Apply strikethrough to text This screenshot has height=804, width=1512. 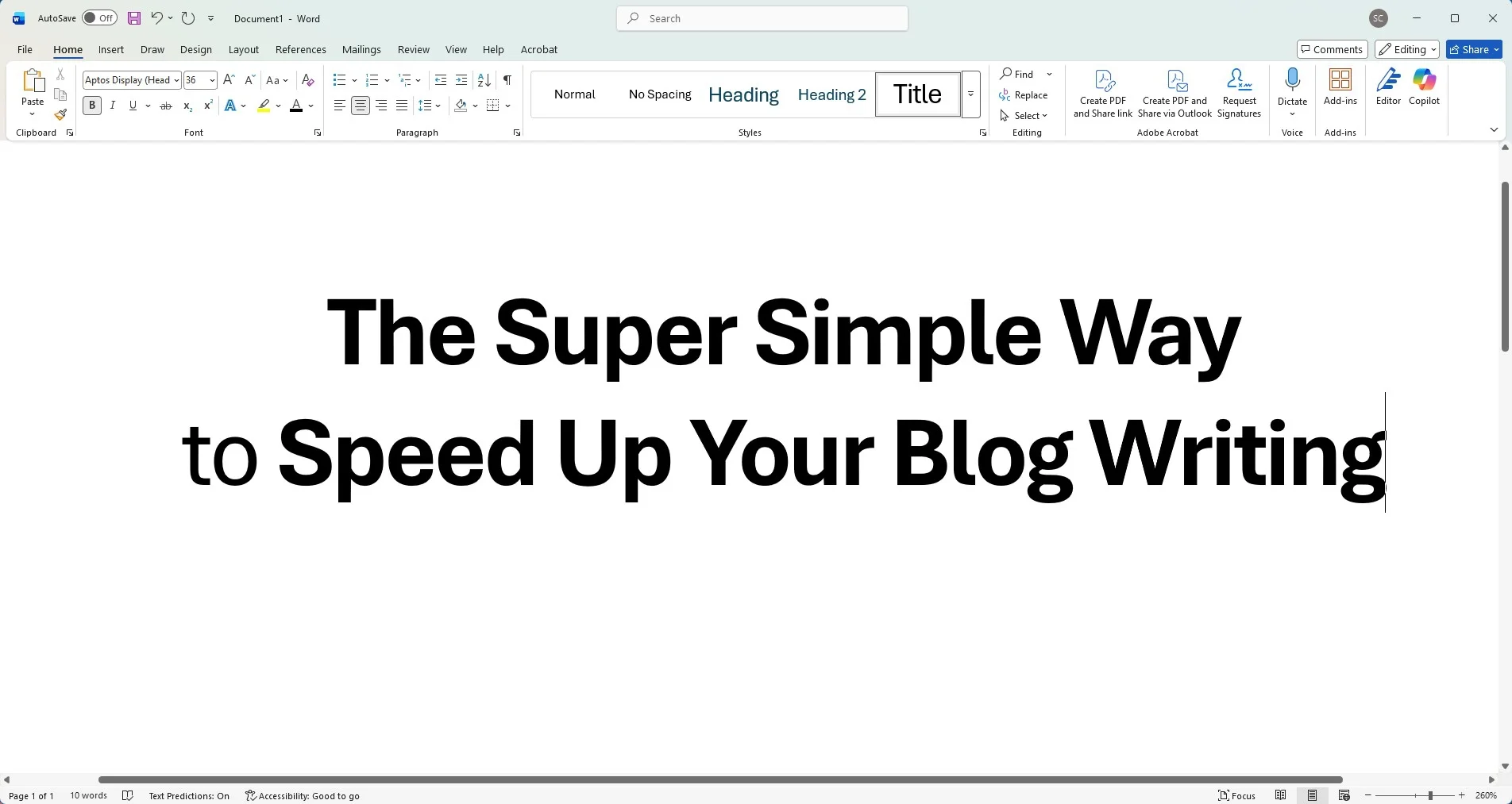tap(165, 105)
